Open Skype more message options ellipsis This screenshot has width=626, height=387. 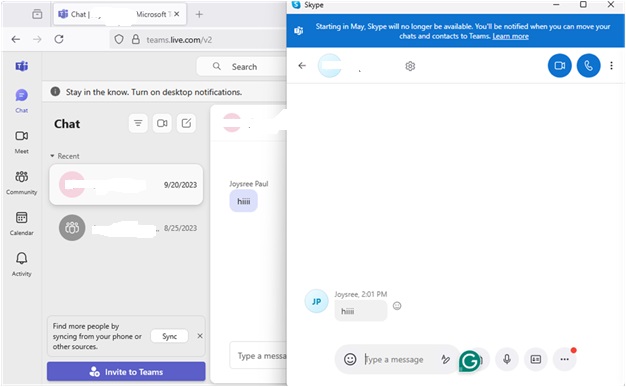[565, 359]
